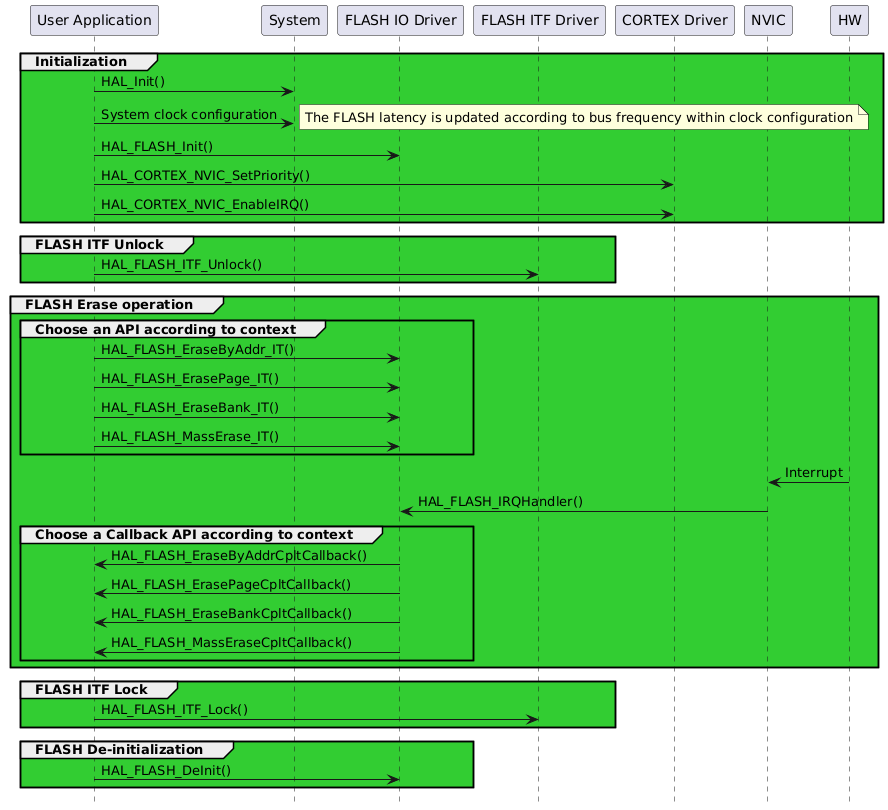Select the HAL_FLASH_ITF_Lock() message
Image resolution: width=888 pixels, height=810 pixels.
coord(174,710)
